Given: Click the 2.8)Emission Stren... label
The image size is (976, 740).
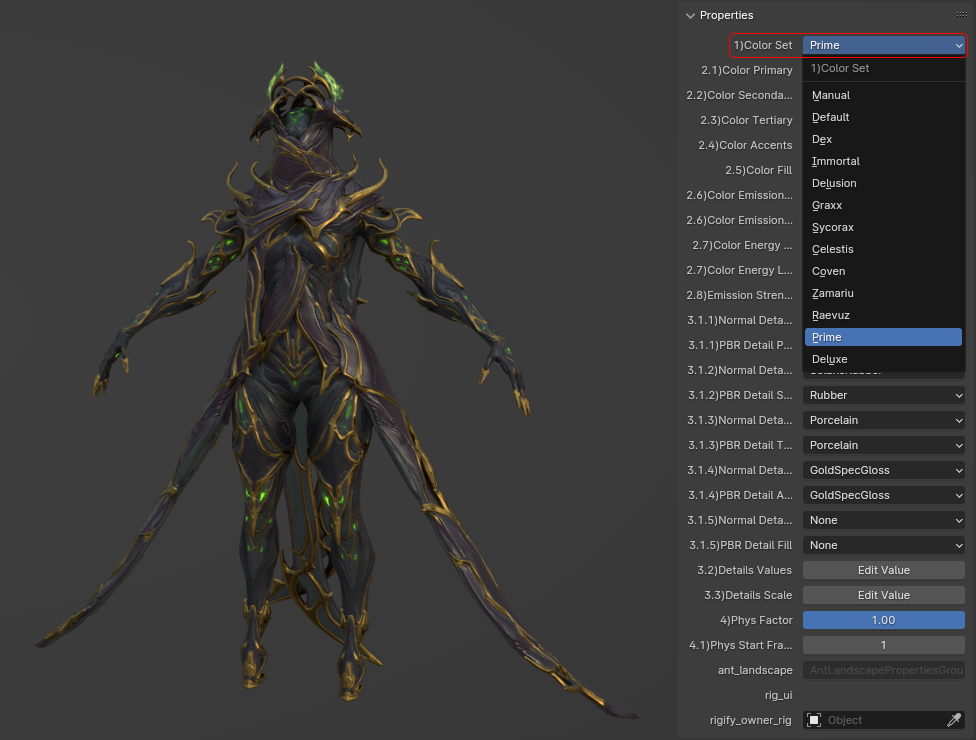Looking at the screenshot, I should [739, 295].
